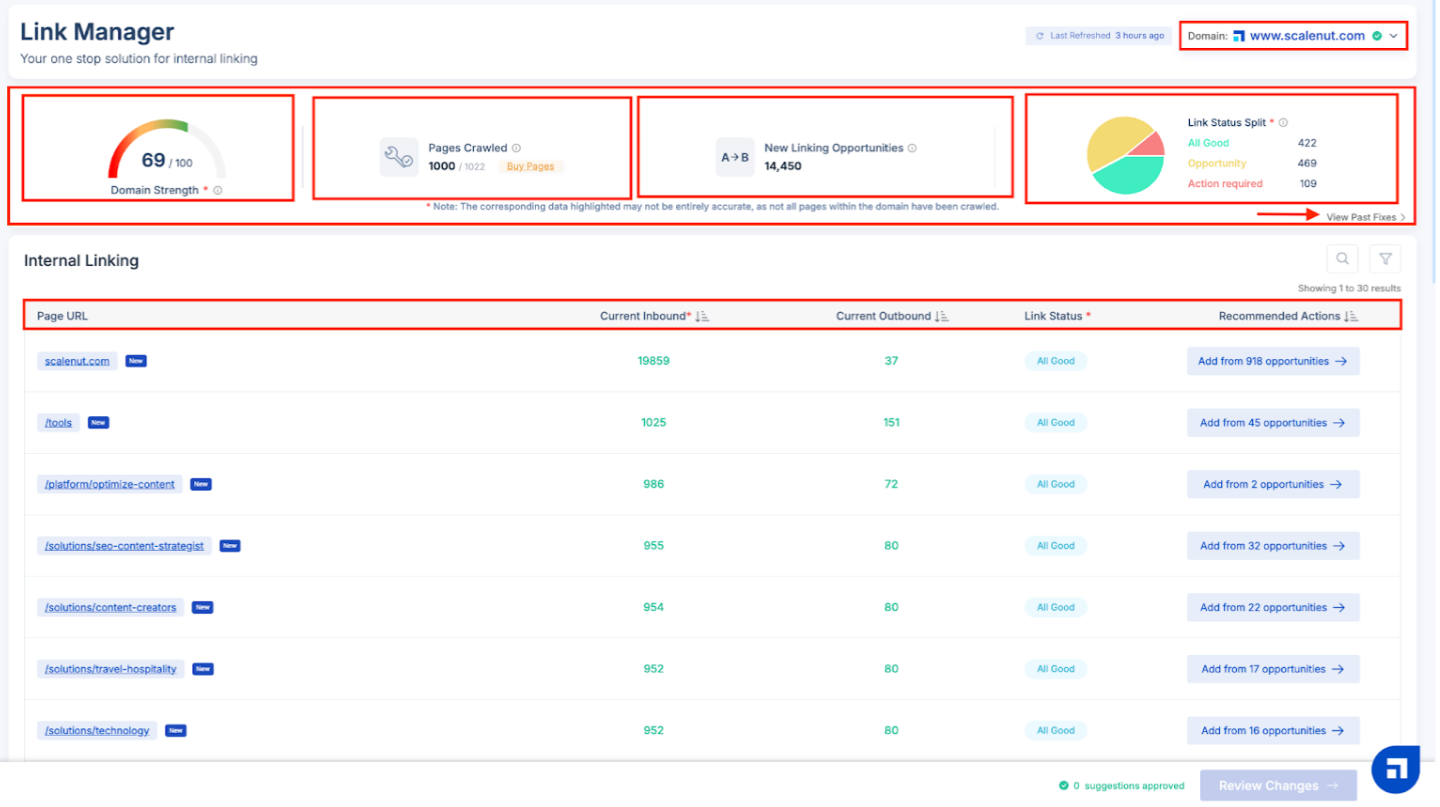Open View Past Fixes
Screen dimensions: 1440x807
[1365, 217]
